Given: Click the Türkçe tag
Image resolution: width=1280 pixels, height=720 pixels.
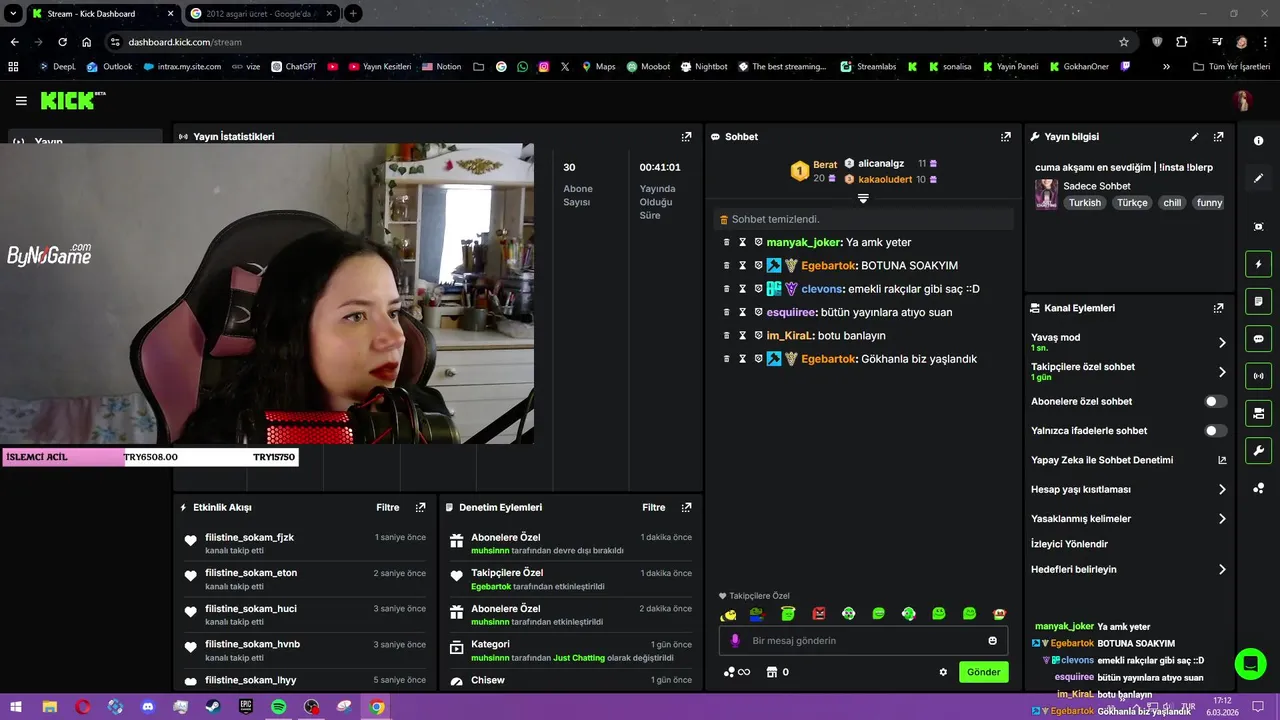Looking at the screenshot, I should pyautogui.click(x=1132, y=203).
